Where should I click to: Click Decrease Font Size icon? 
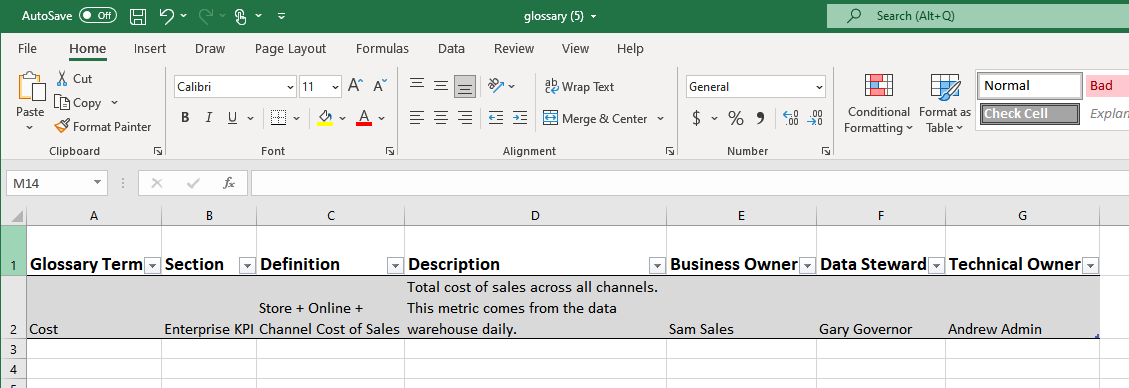click(x=380, y=86)
